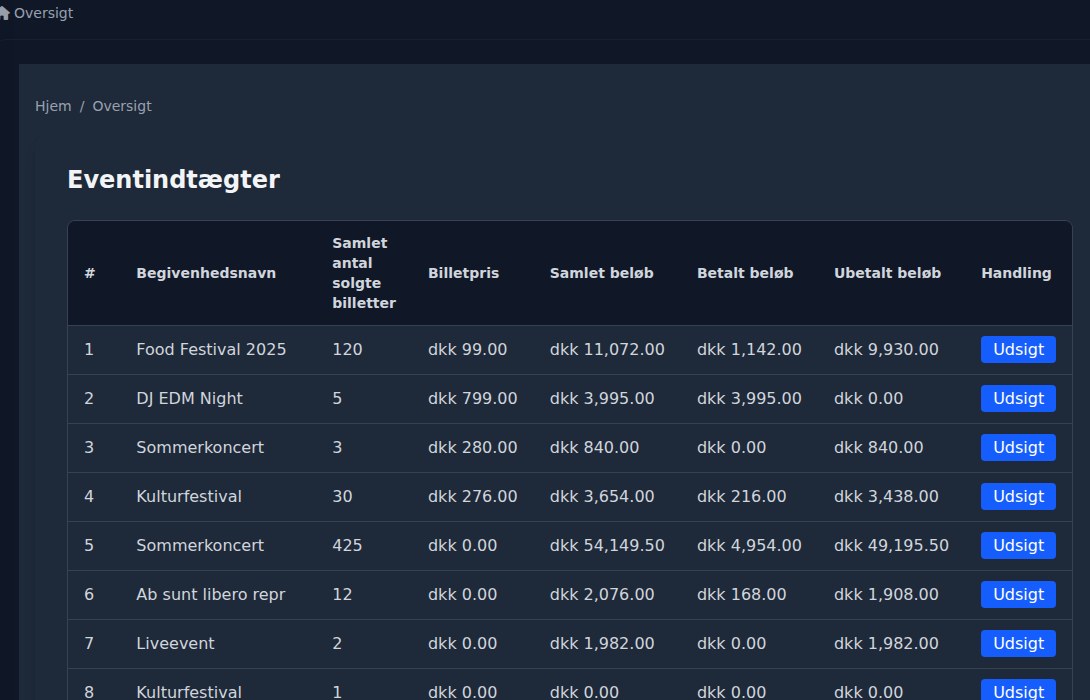Screen dimensions: 1090x700
Task: Click the Betalt beløb column header
Action: coord(745,273)
